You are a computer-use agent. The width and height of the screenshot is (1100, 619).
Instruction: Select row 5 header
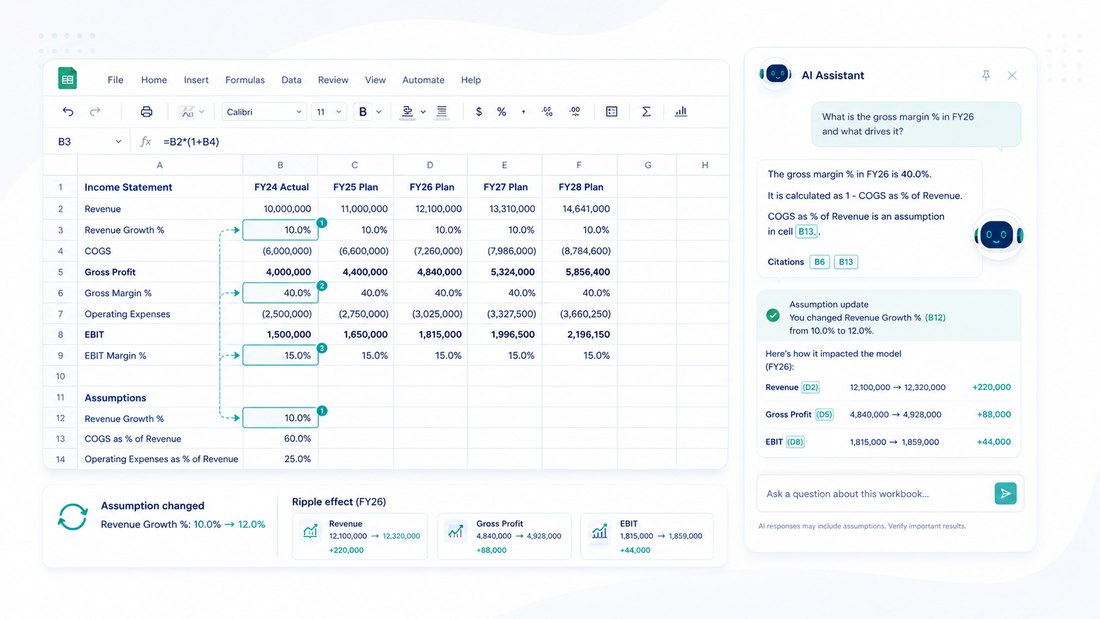(x=60, y=272)
